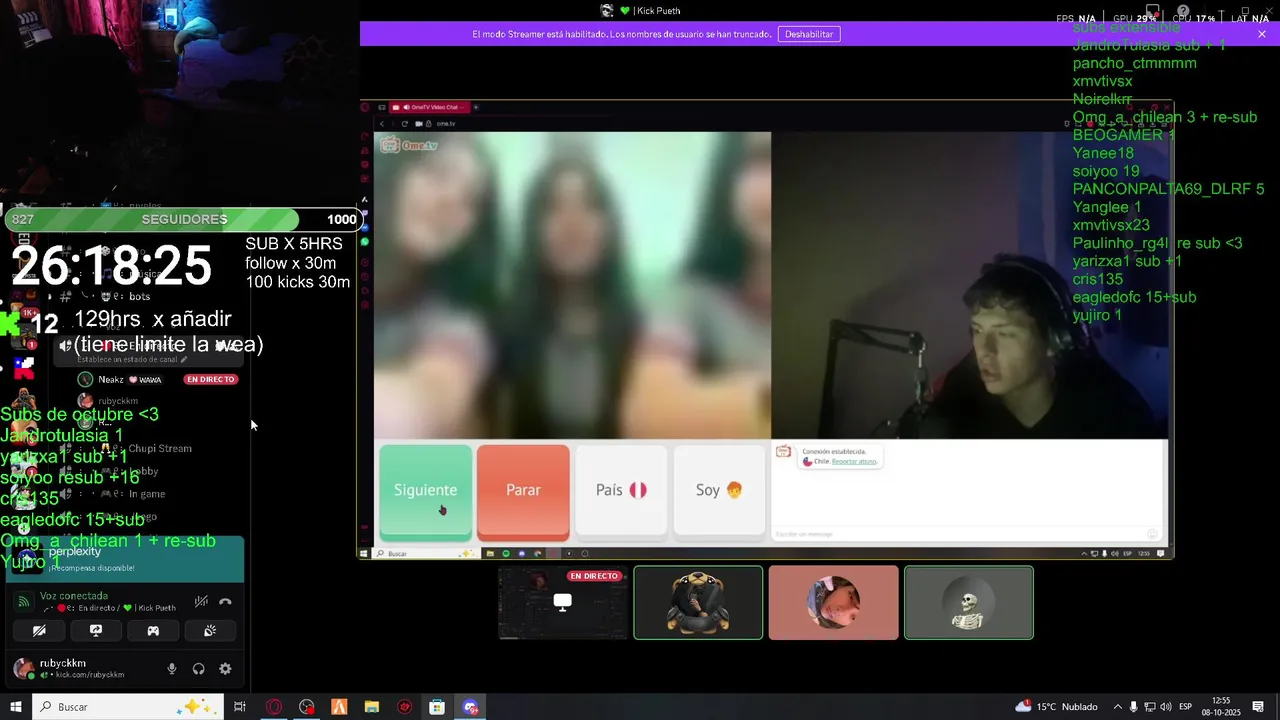
Task: Click the Reportar abuso link
Action: click(854, 461)
